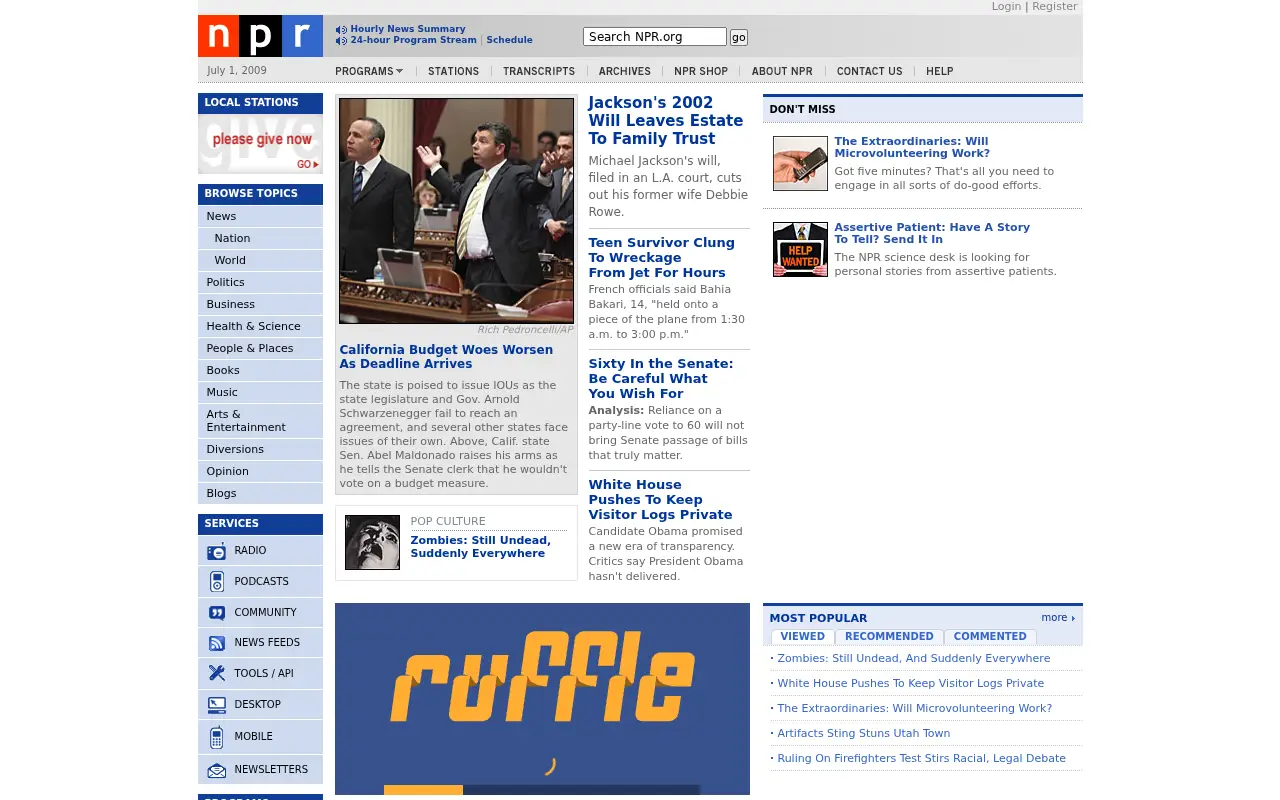Click the NPR logo
This screenshot has height=800, width=1280.
click(x=260, y=36)
